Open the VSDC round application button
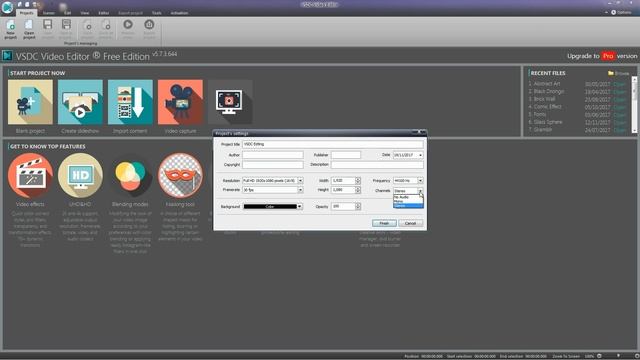 (x=7, y=7)
